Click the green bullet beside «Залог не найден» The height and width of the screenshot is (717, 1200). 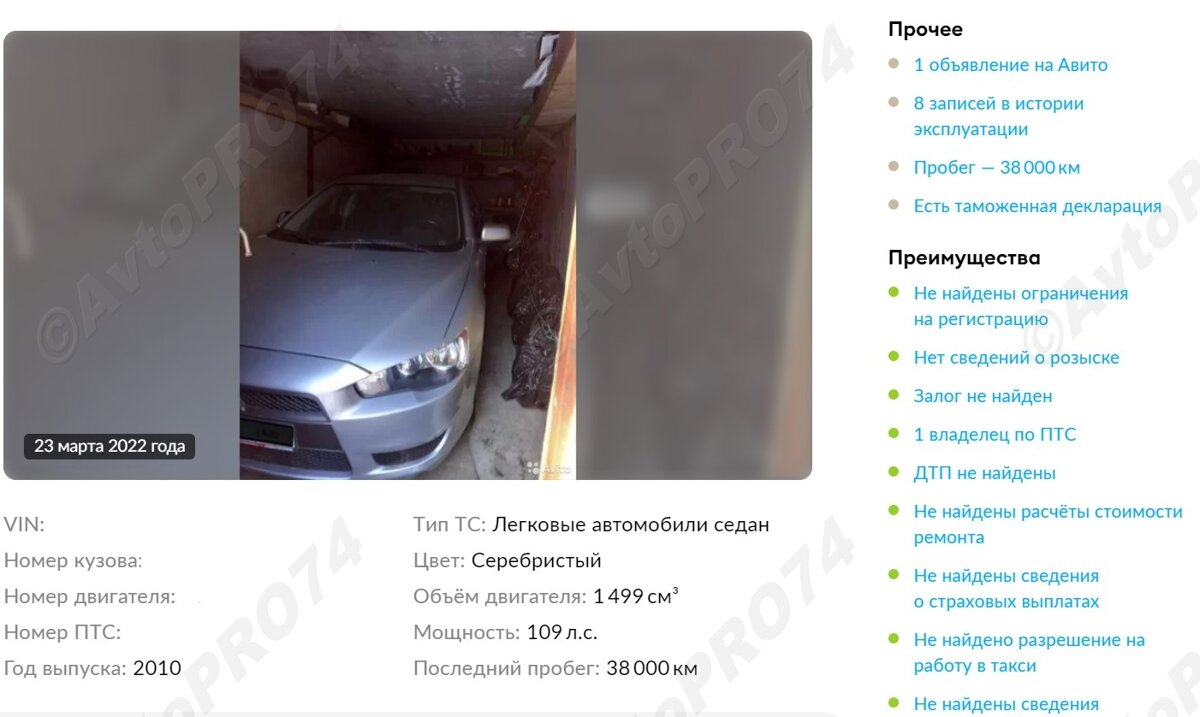(x=894, y=395)
